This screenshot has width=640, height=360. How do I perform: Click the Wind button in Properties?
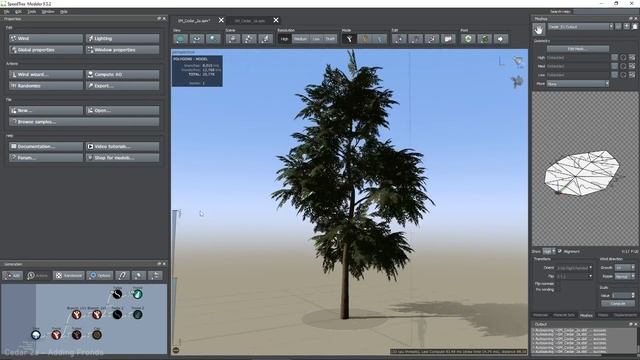pos(46,38)
